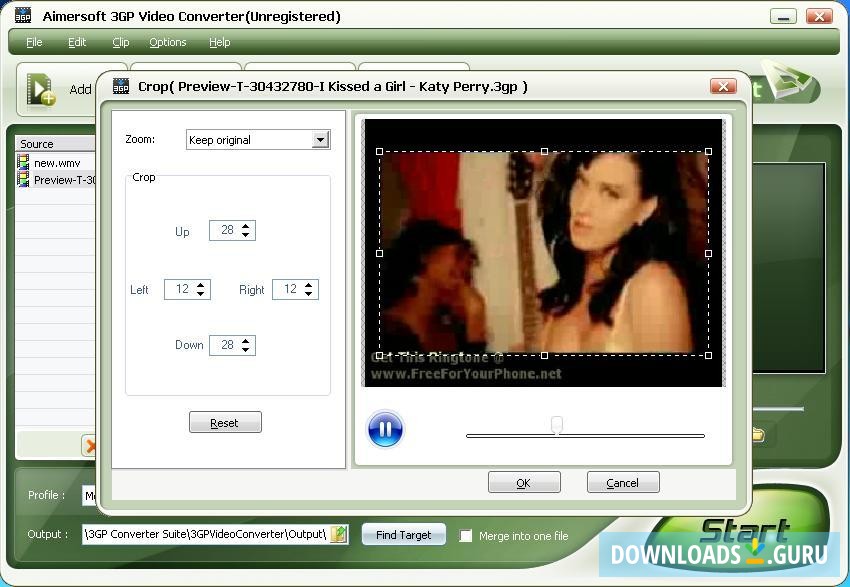Open the Clip menu
The width and height of the screenshot is (850, 587).
120,42
